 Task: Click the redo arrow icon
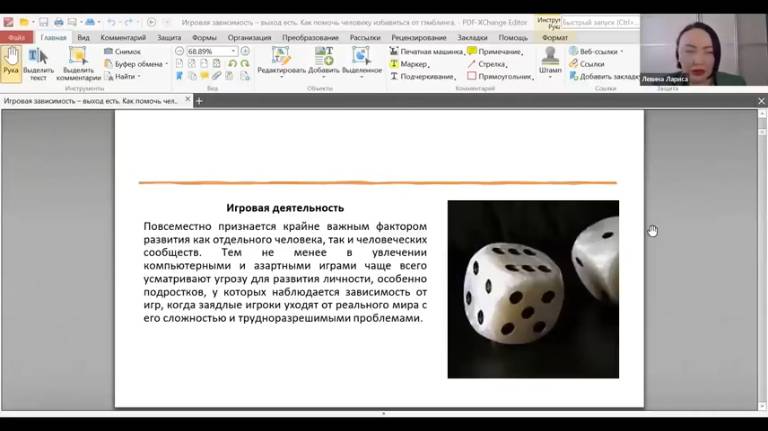(x=129, y=22)
